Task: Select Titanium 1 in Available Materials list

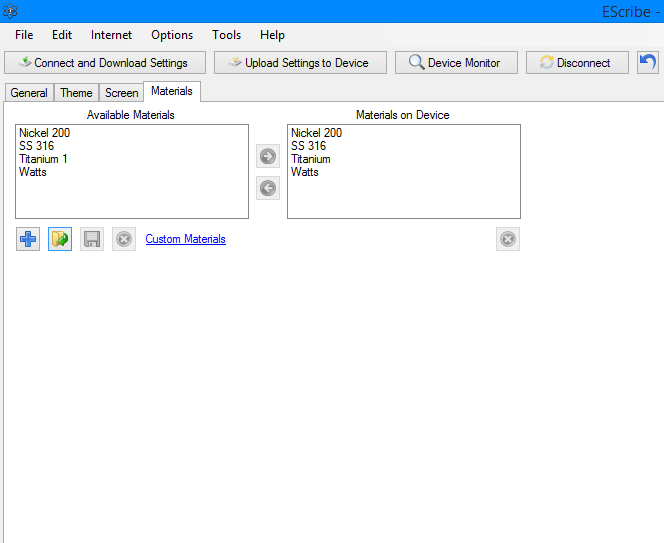Action: tap(43, 159)
